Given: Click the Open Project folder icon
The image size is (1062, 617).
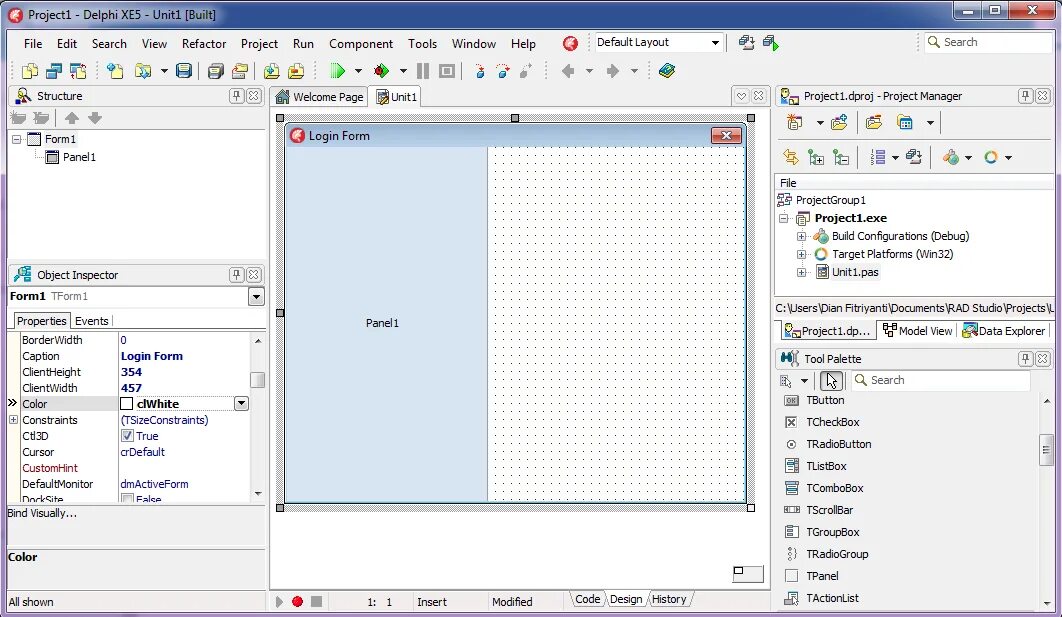Looking at the screenshot, I should 240,70.
